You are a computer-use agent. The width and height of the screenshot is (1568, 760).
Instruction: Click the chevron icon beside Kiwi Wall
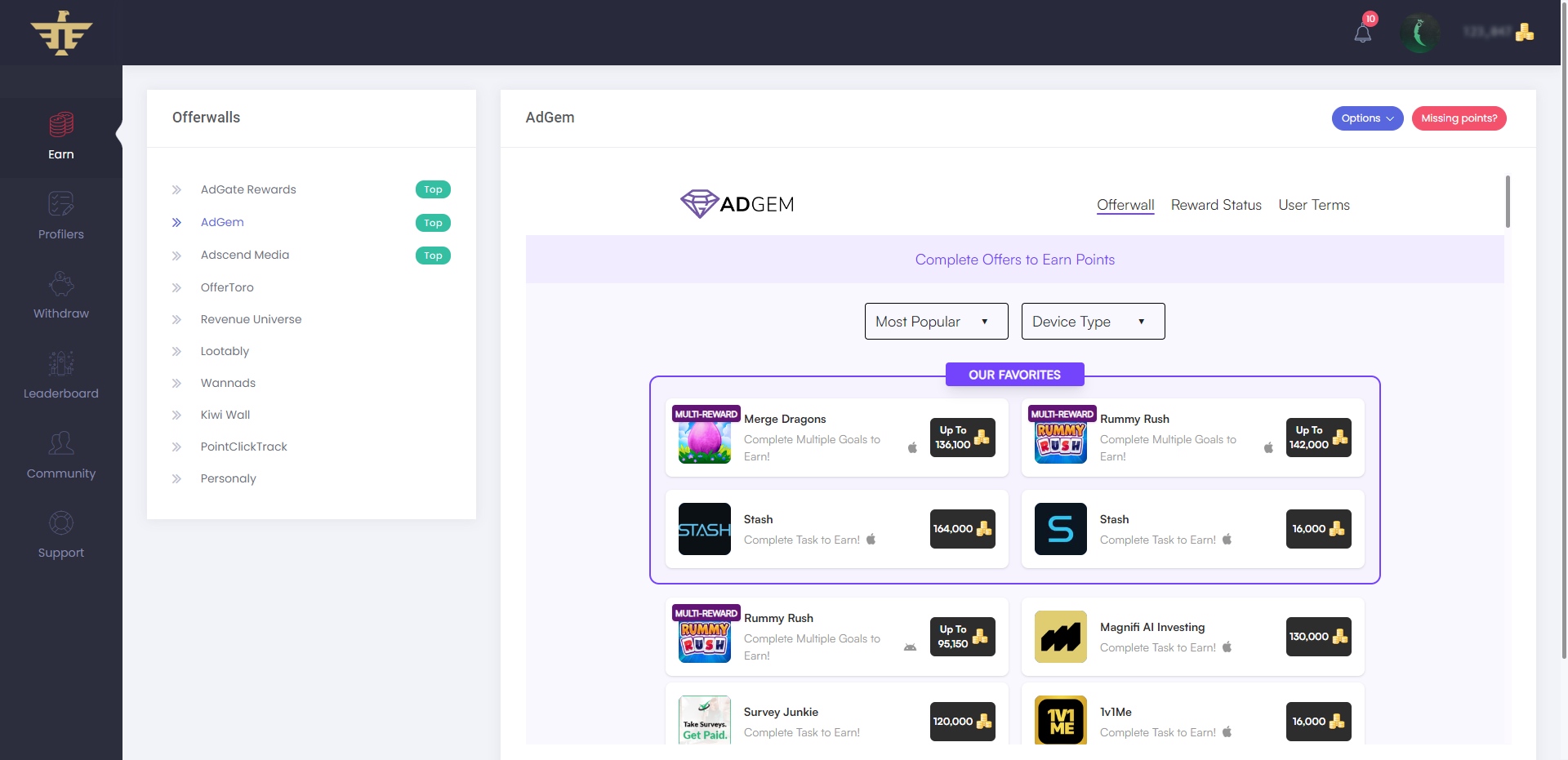click(176, 415)
